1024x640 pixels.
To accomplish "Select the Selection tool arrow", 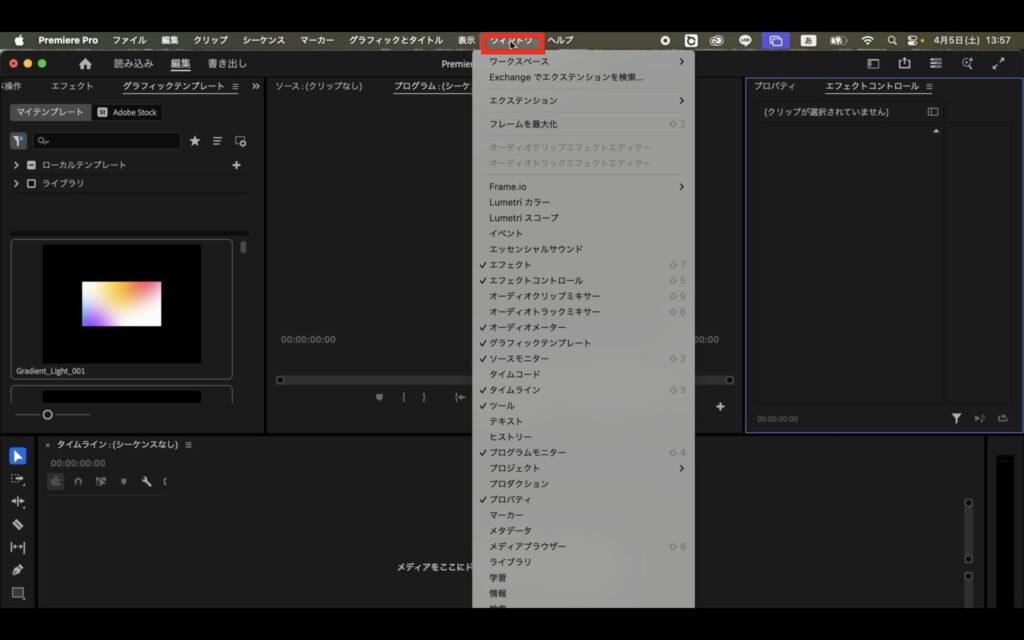I will [18, 456].
